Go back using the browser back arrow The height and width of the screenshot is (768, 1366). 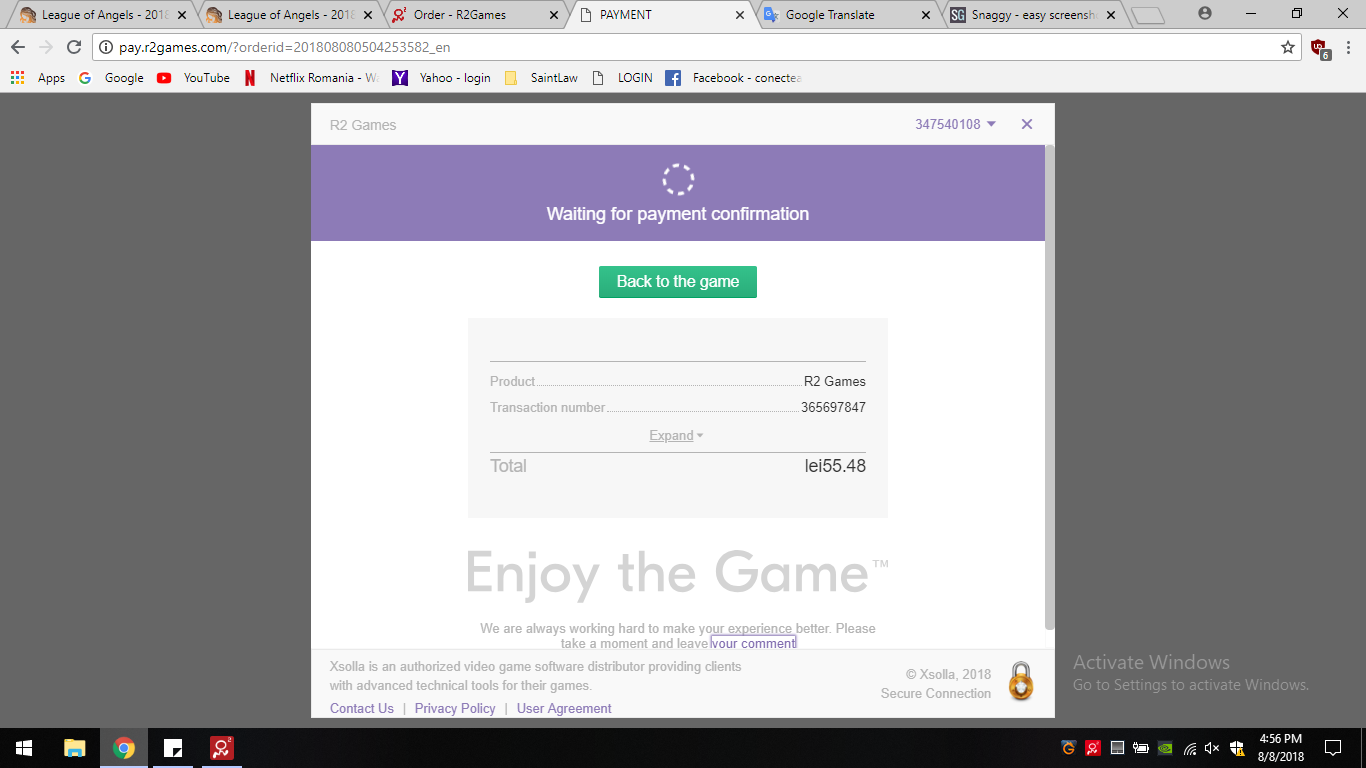click(x=18, y=47)
